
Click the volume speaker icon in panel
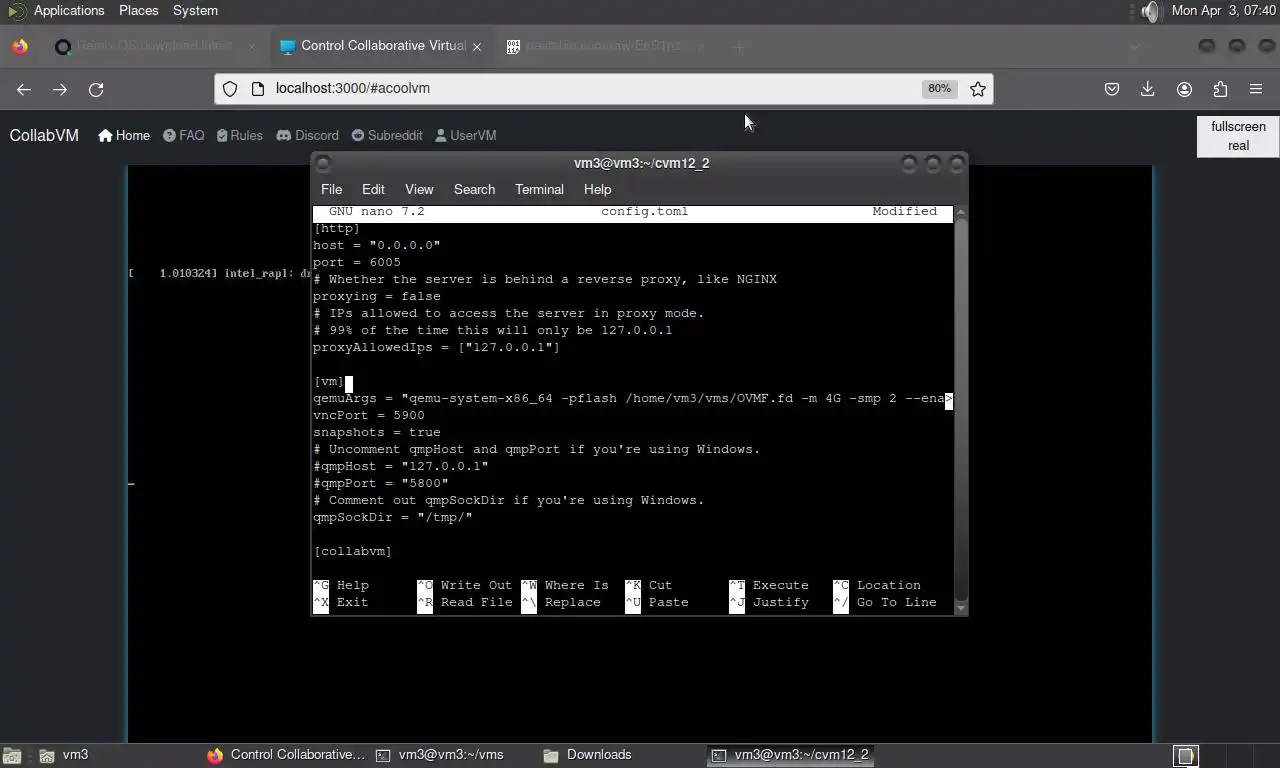click(x=1151, y=11)
